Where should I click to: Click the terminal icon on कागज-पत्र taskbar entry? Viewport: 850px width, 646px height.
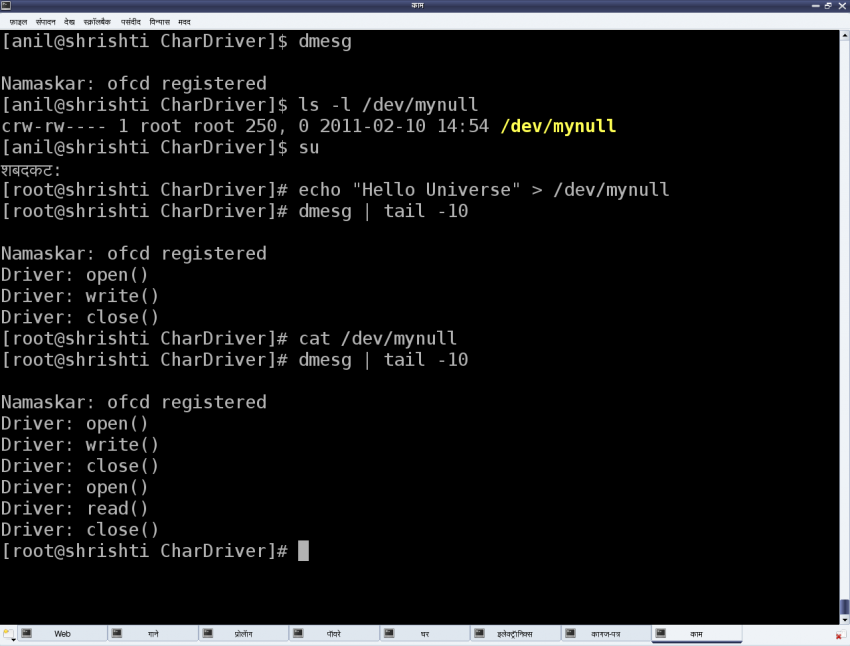click(570, 633)
